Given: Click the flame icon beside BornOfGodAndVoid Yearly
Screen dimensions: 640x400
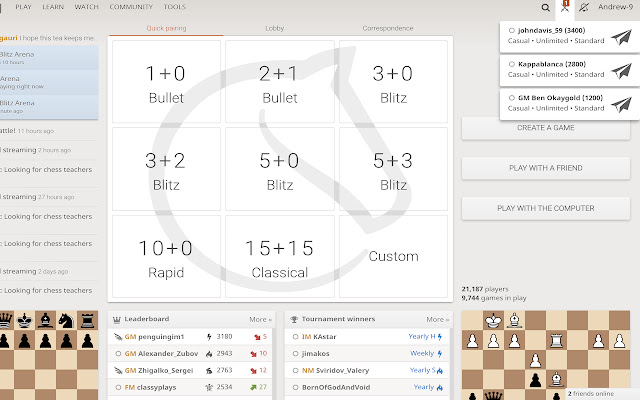Looking at the screenshot, I should pos(440,387).
